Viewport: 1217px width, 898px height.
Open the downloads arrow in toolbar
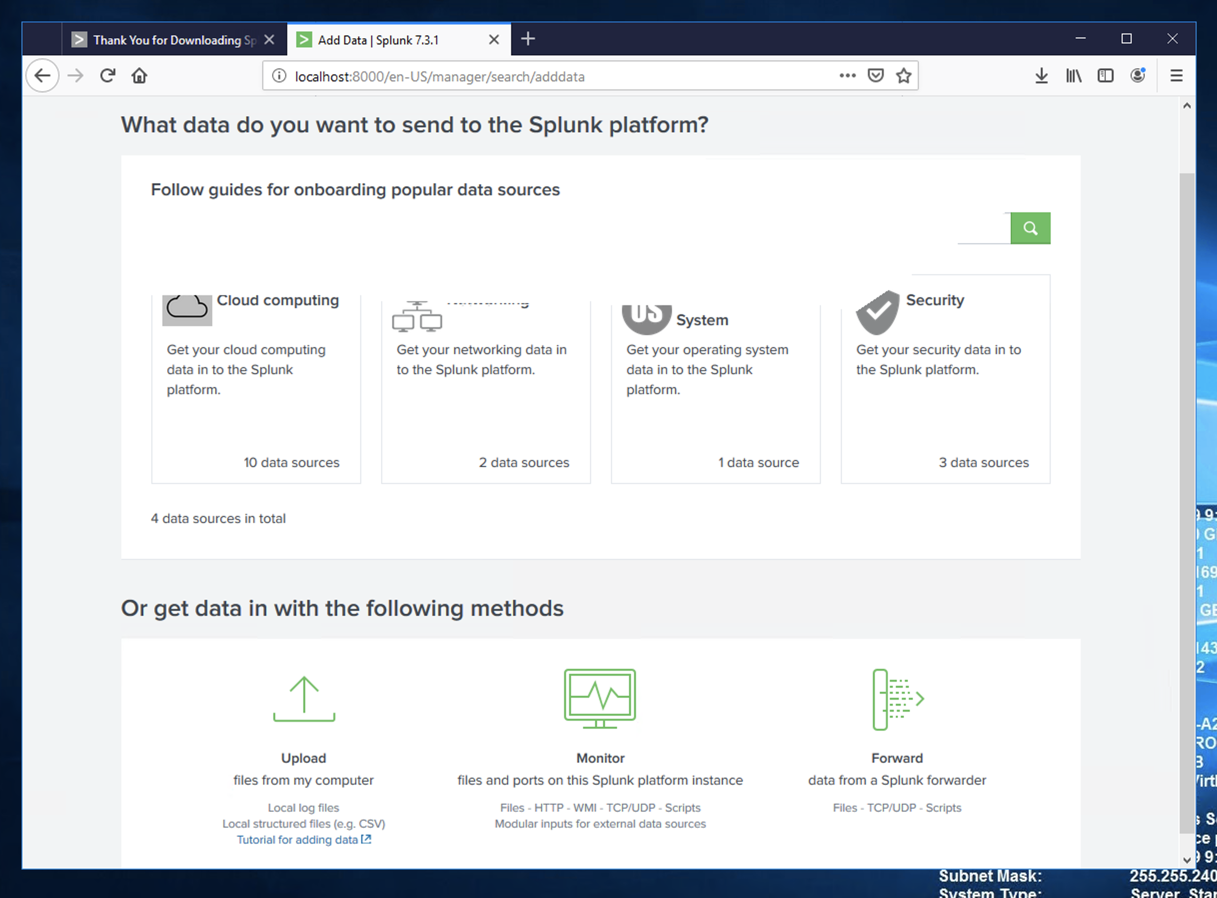point(1041,76)
